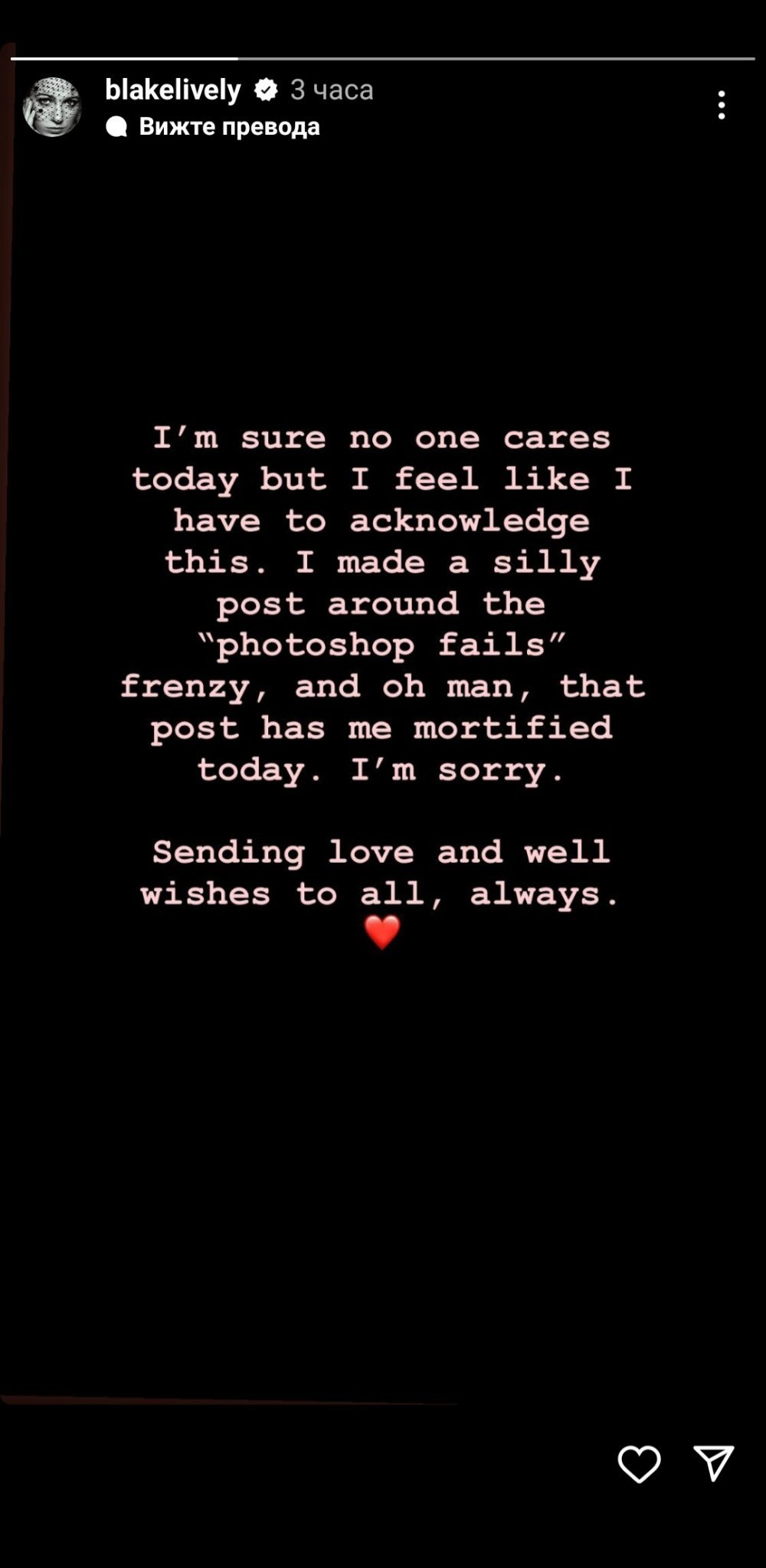
Task: Tap the "I'm sure no one cares" line
Action: pos(381,438)
